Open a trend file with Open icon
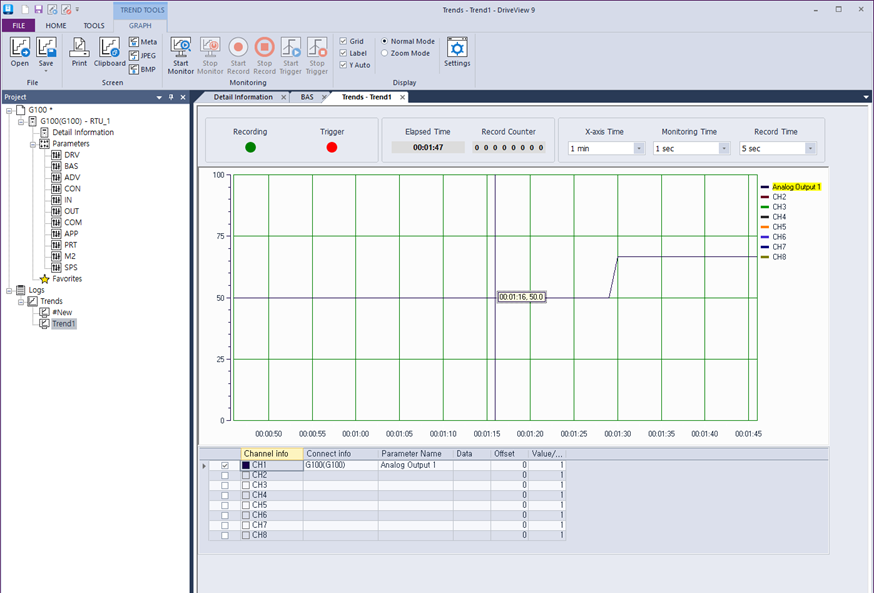This screenshot has height=593, width=874. point(20,52)
